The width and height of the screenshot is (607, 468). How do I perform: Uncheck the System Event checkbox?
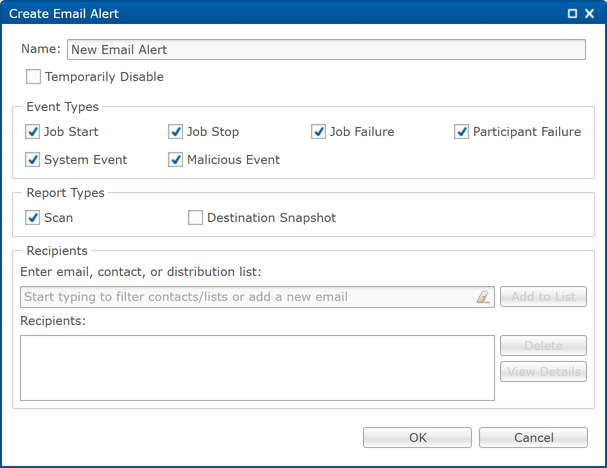point(33,159)
